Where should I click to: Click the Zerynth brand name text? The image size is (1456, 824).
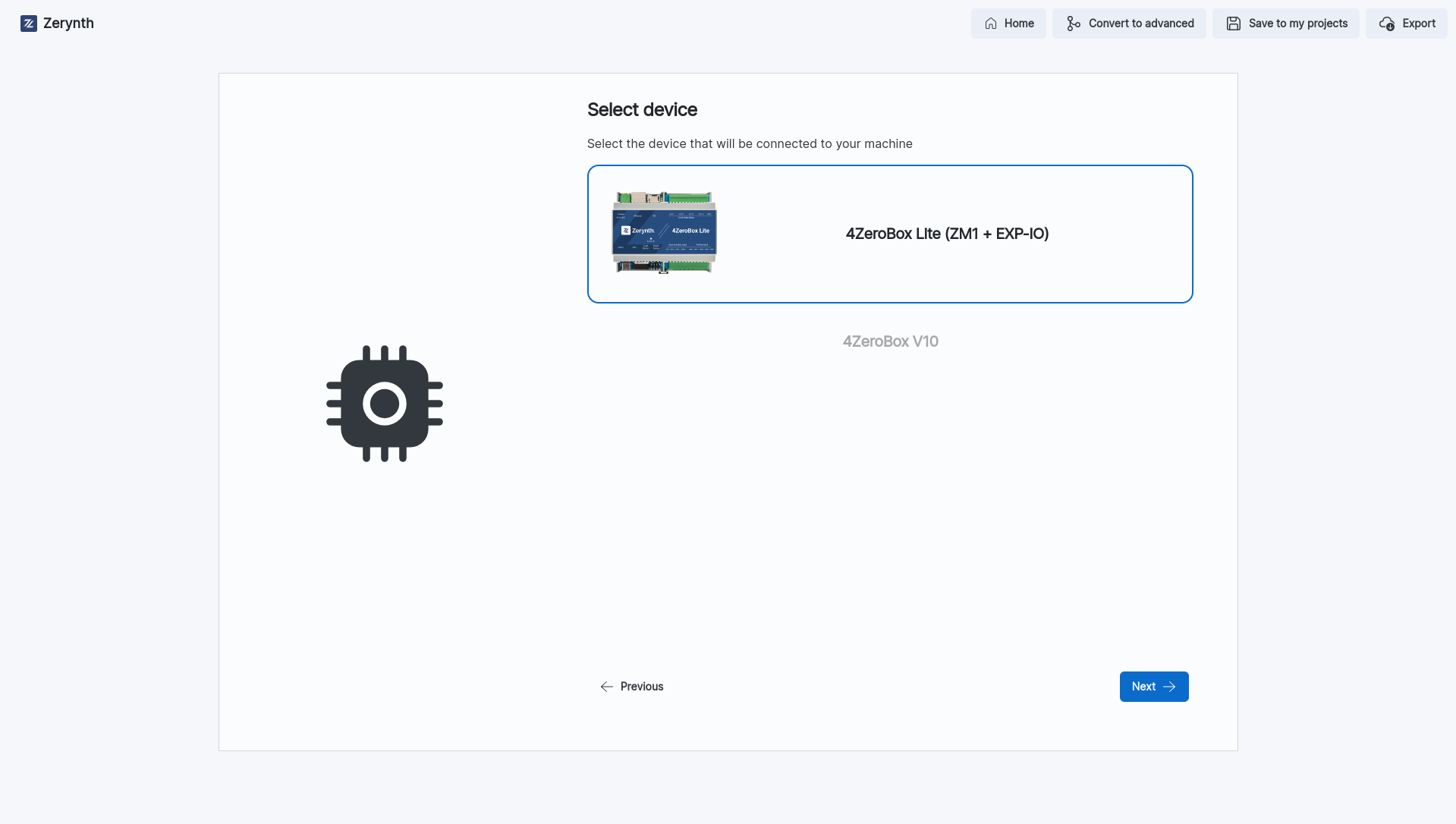[x=68, y=24]
